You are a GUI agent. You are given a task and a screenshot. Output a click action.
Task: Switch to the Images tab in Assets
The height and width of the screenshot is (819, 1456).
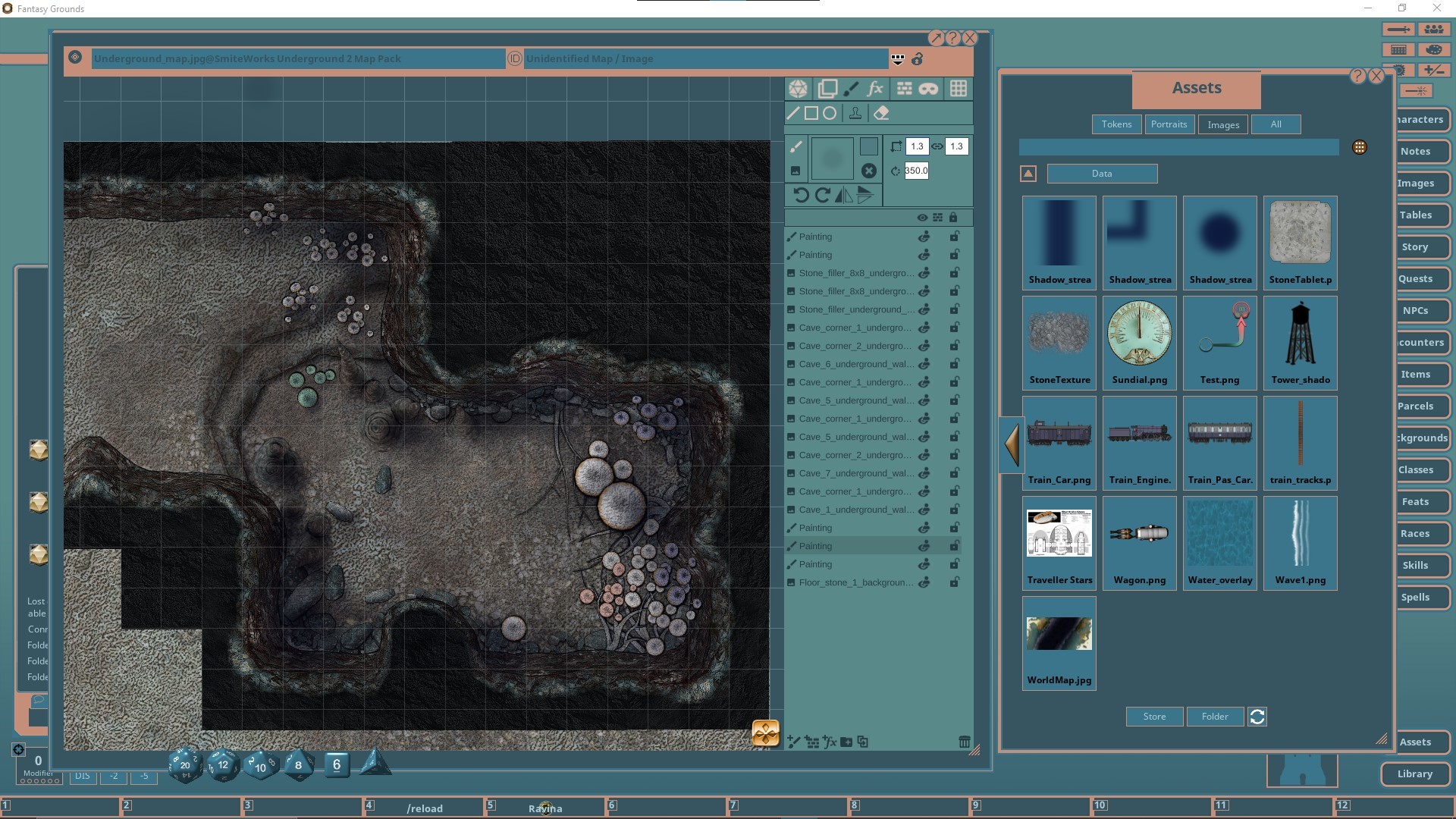1222,124
